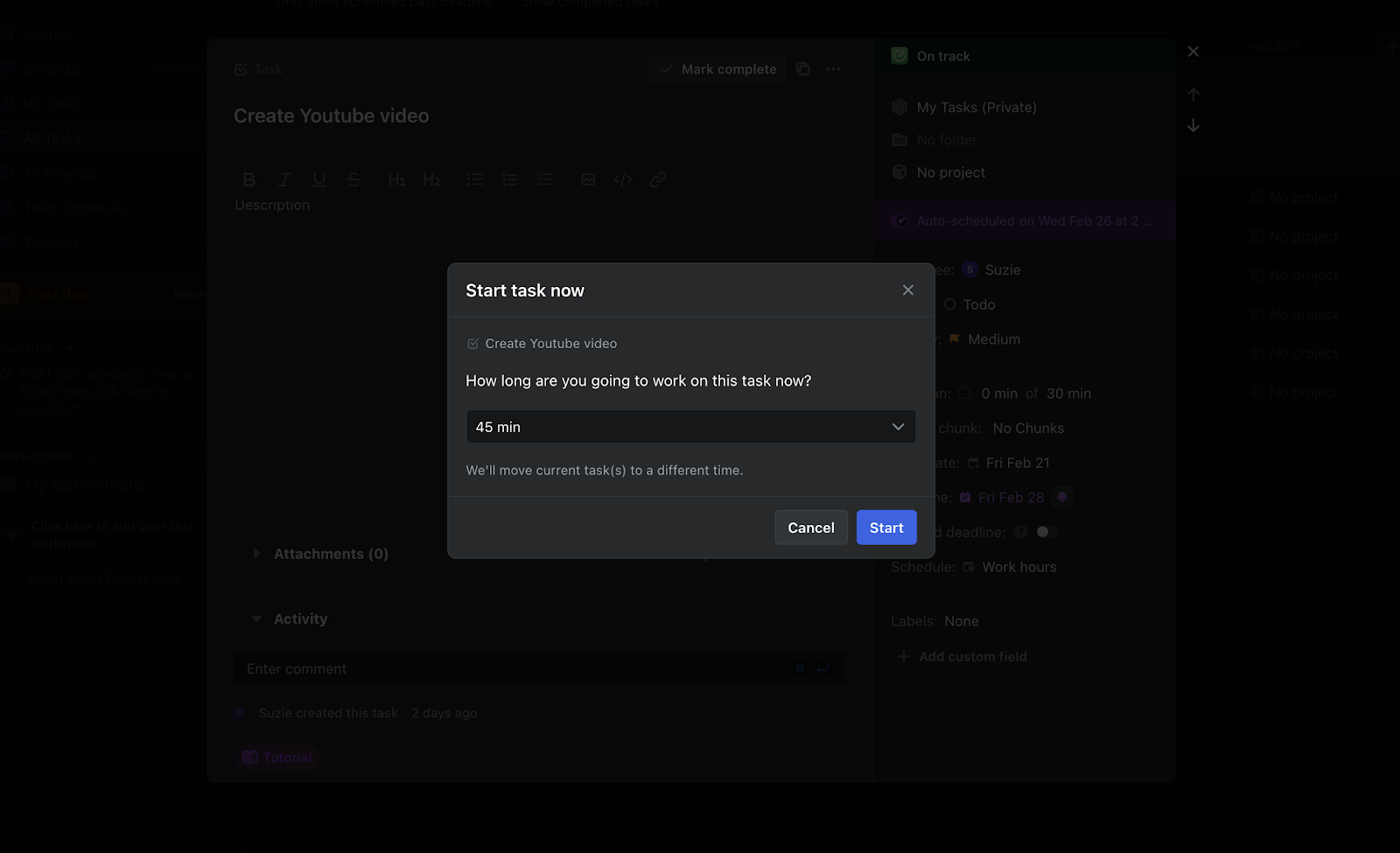Image resolution: width=1400 pixels, height=853 pixels.
Task: Toggle Strikethrough formatting
Action: 354,179
